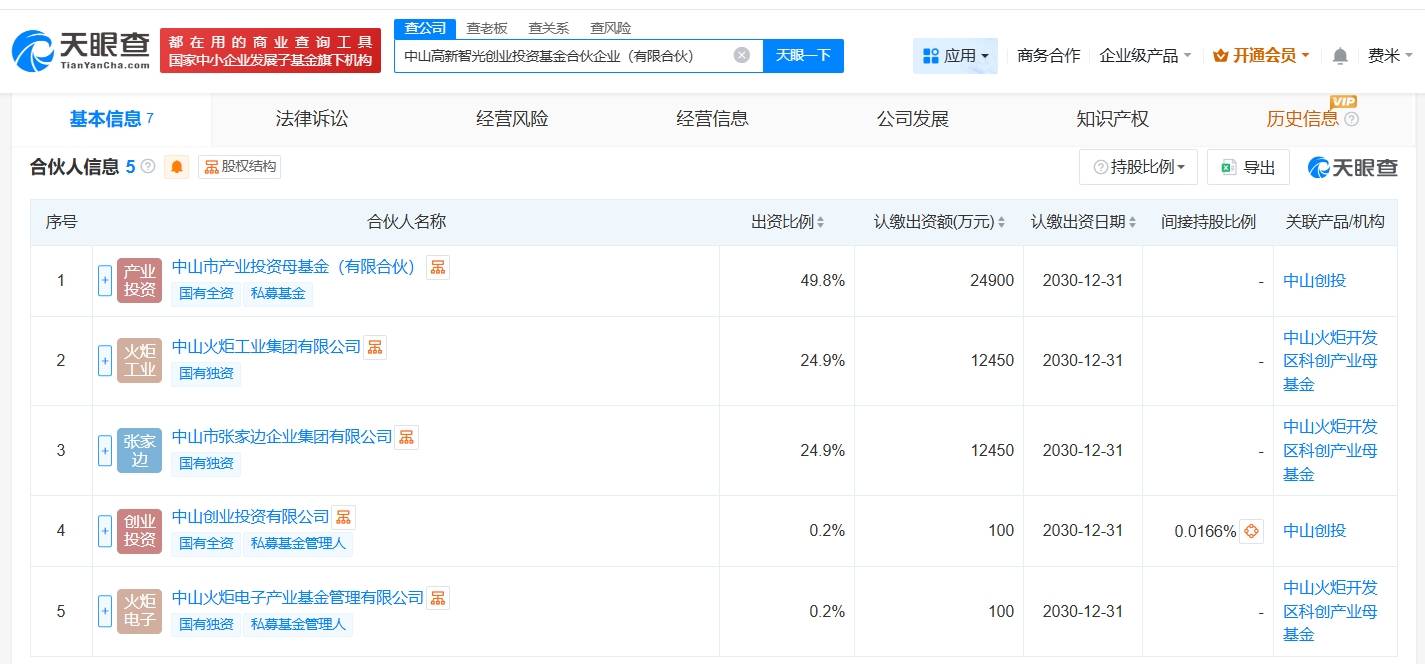This screenshot has height=664, width=1425.
Task: Click the 导出 export button
Action: pos(1248,167)
